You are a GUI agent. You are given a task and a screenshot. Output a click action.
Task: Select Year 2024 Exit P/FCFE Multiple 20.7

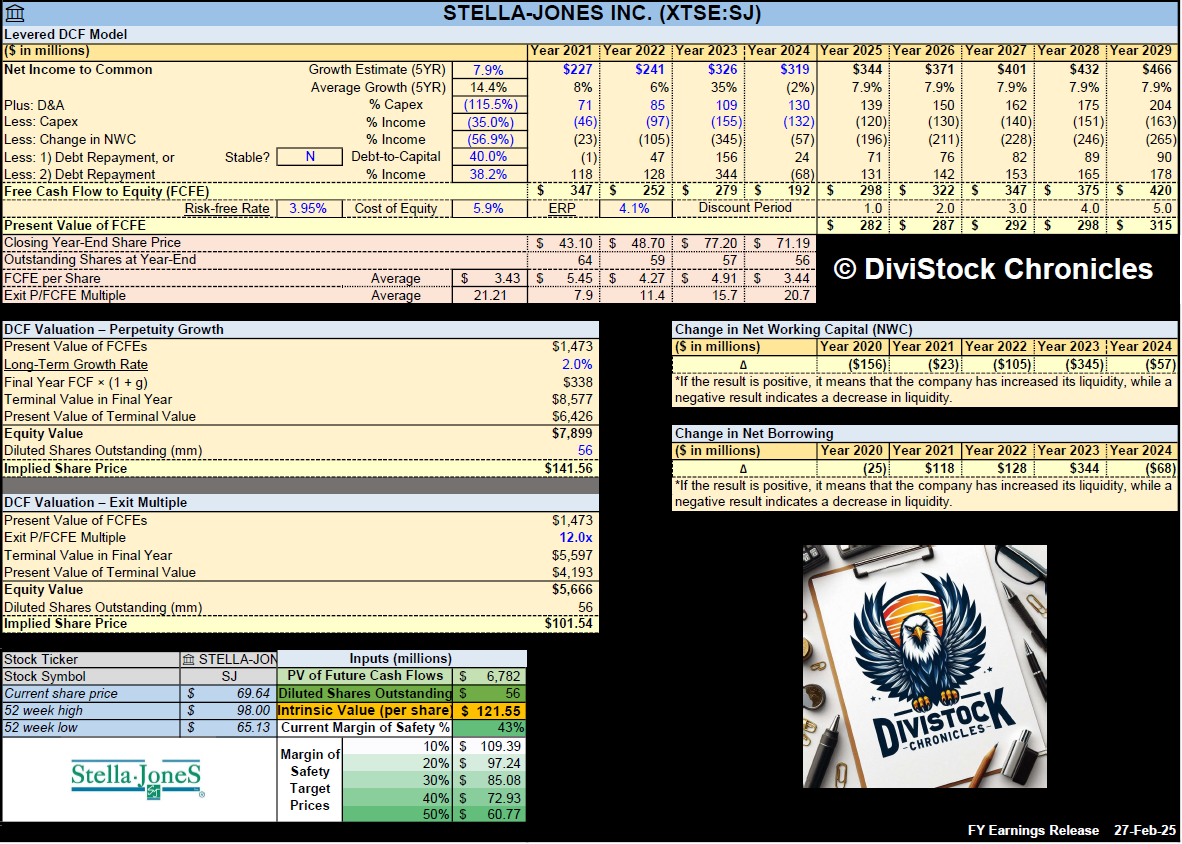[780, 295]
